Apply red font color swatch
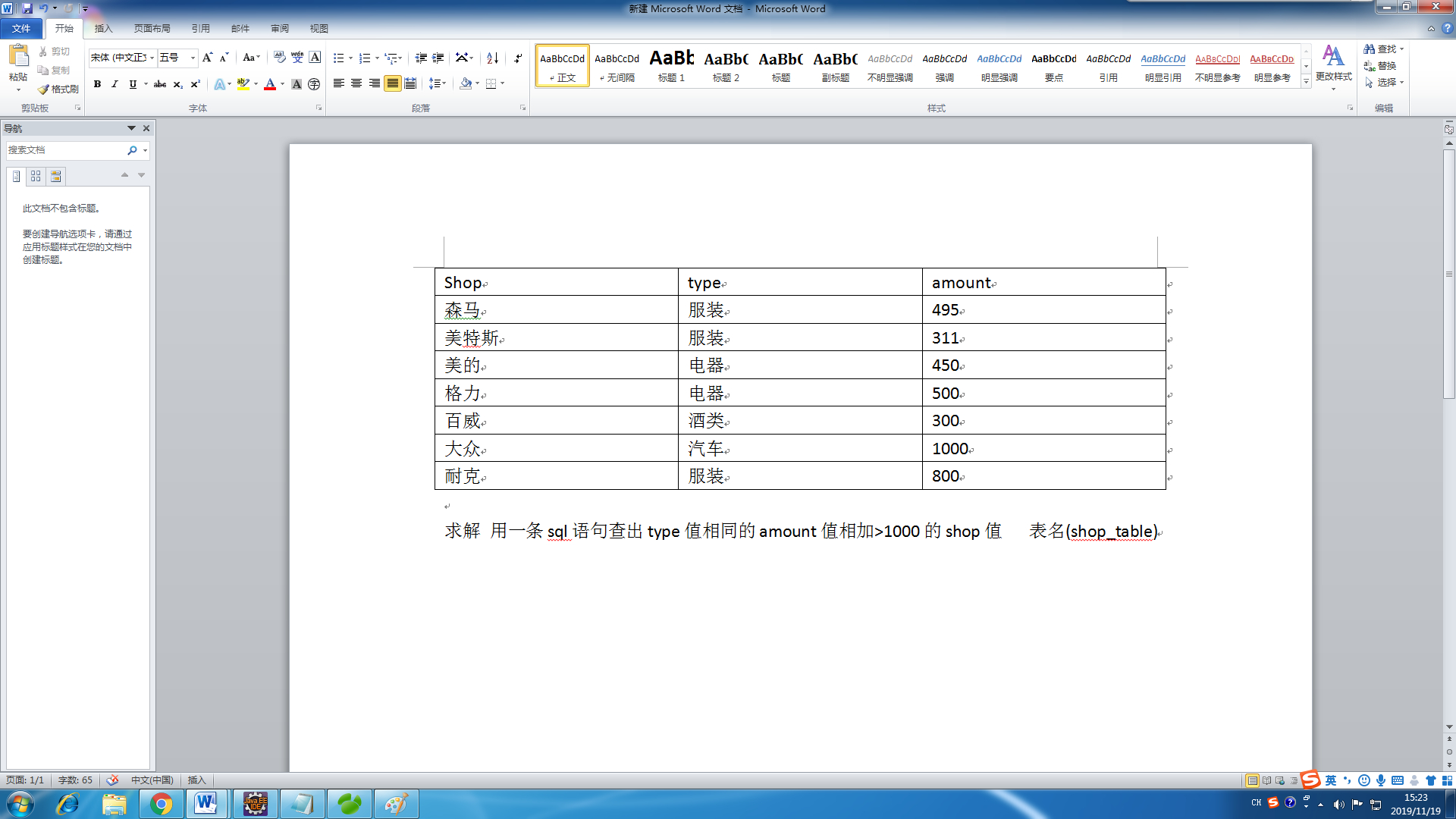The height and width of the screenshot is (819, 1456). point(270,84)
